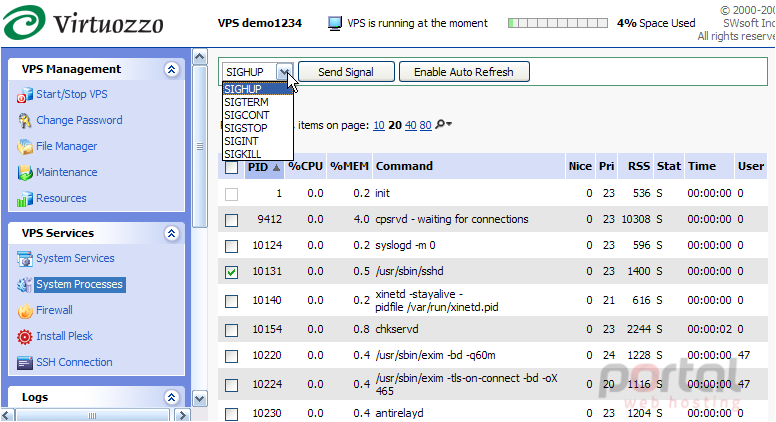776x422 pixels.
Task: Sort the table by %MEM column
Action: tap(349, 166)
